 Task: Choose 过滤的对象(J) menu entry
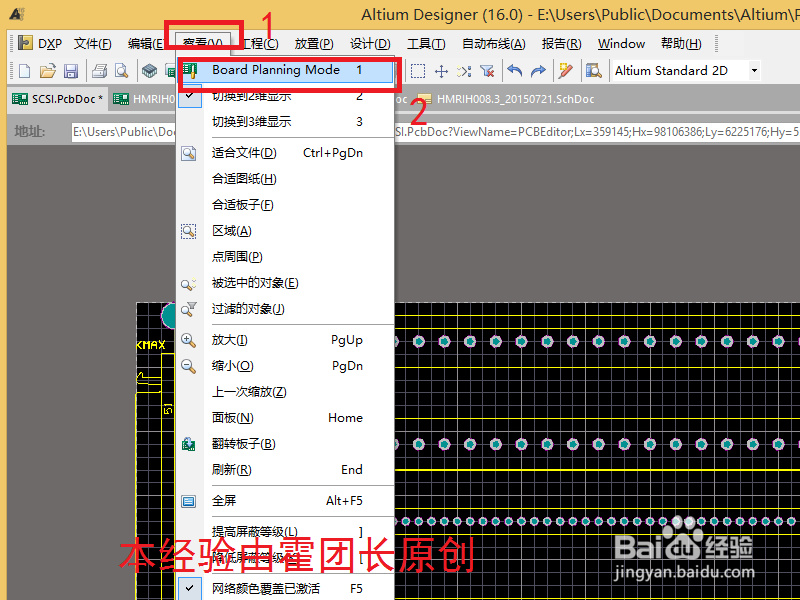tap(286, 309)
